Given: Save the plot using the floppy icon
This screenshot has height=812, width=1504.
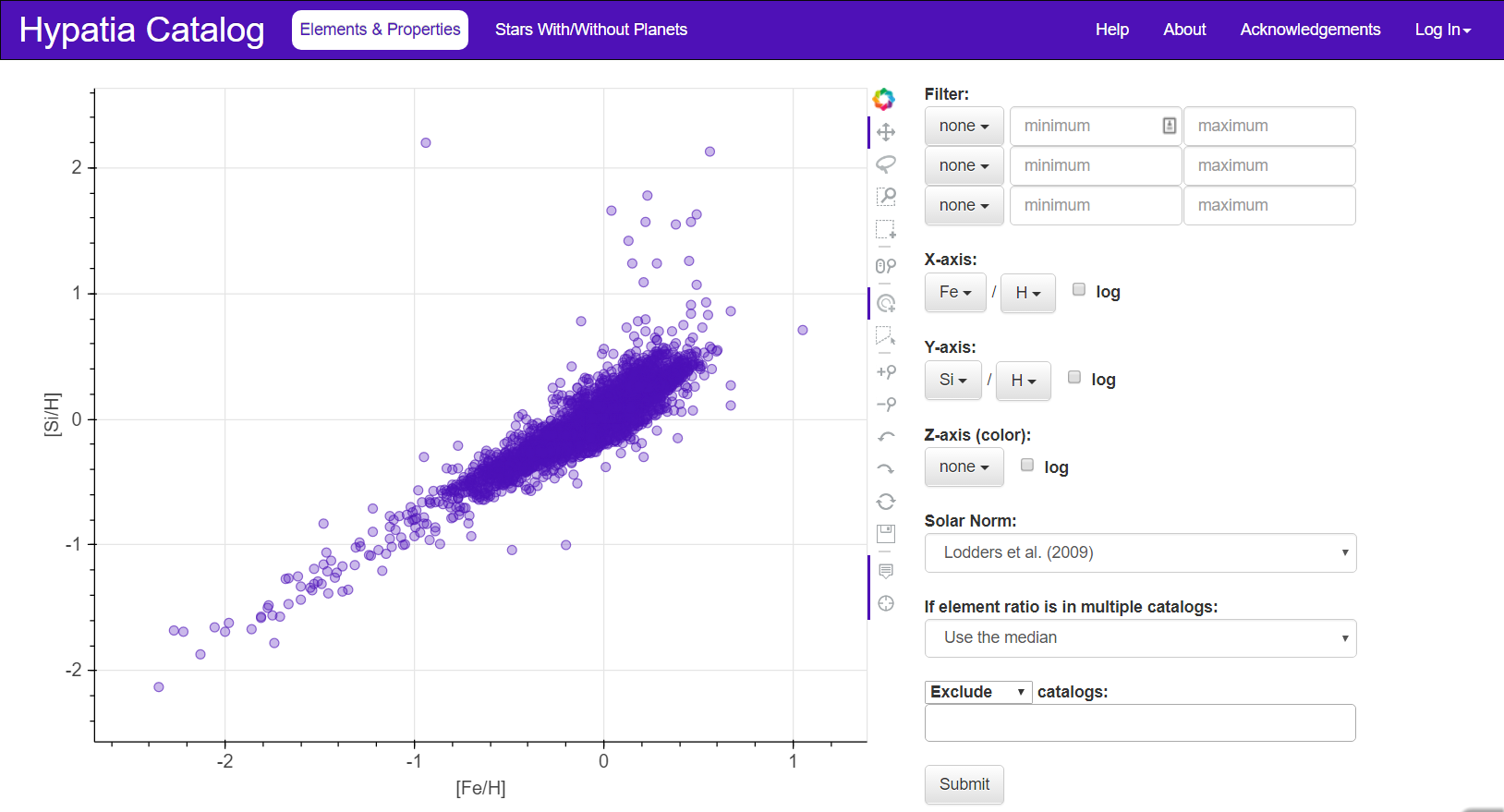Looking at the screenshot, I should point(885,533).
